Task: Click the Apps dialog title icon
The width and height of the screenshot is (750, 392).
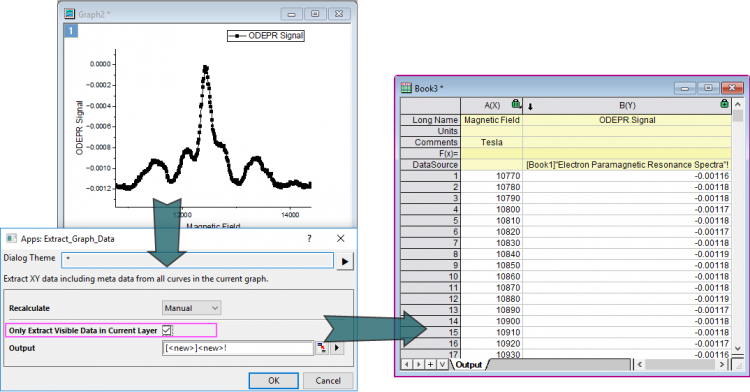Action: (11, 239)
